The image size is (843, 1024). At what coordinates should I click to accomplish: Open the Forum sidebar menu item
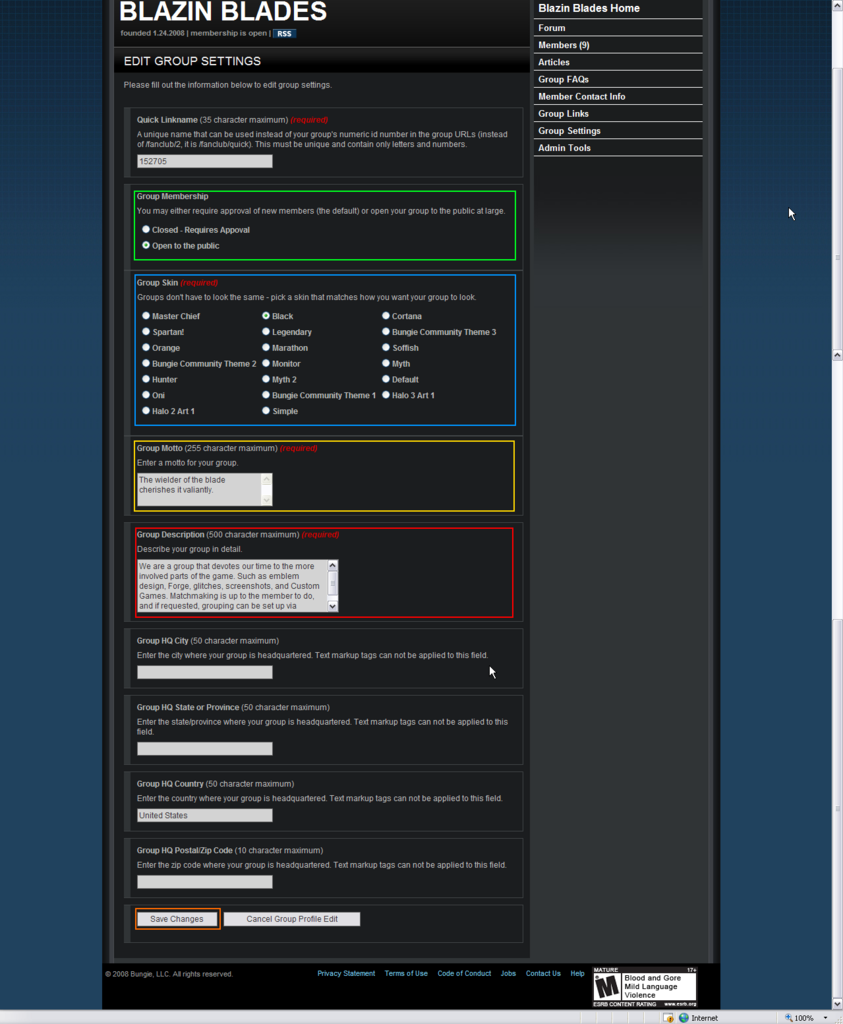pyautogui.click(x=552, y=28)
